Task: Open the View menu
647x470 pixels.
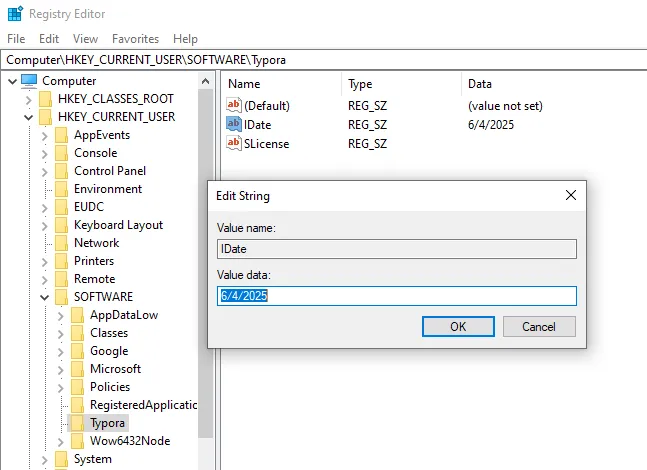Action: [85, 39]
